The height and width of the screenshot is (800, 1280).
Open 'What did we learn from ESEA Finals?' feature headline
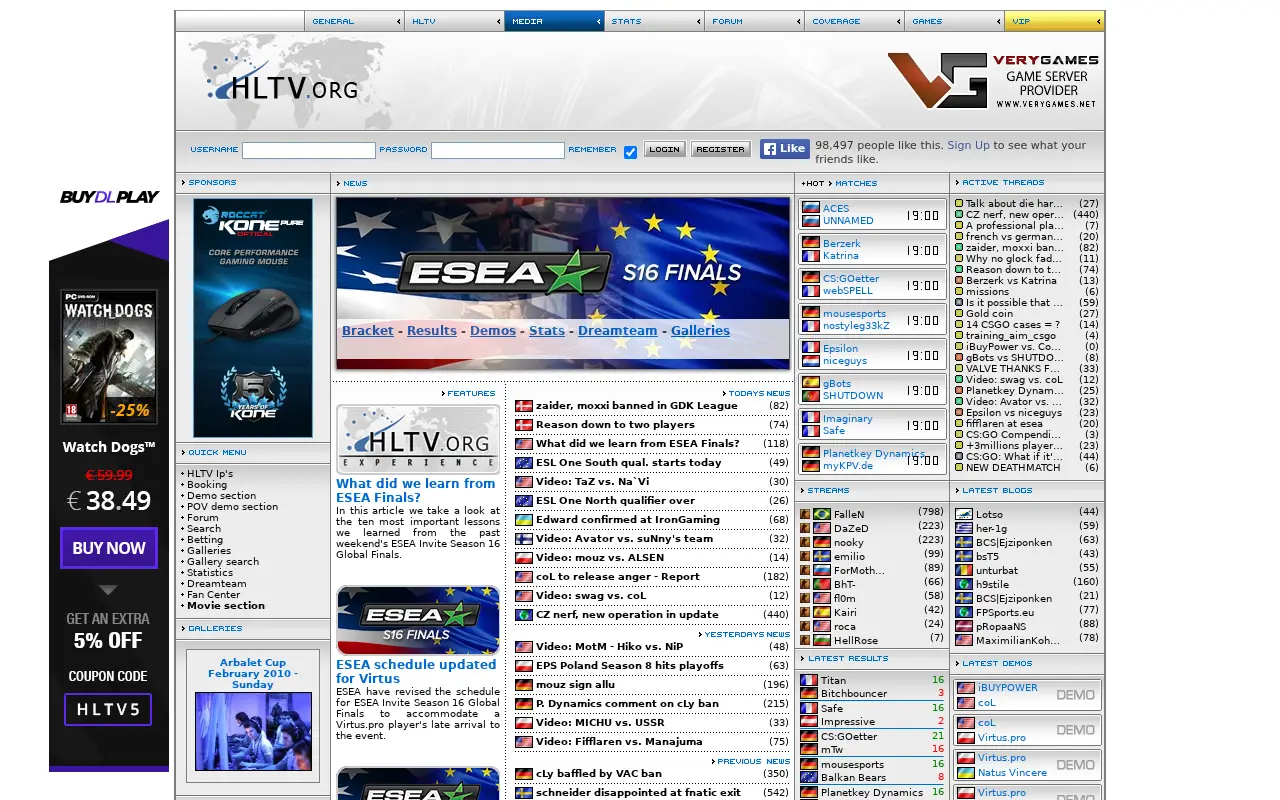416,490
